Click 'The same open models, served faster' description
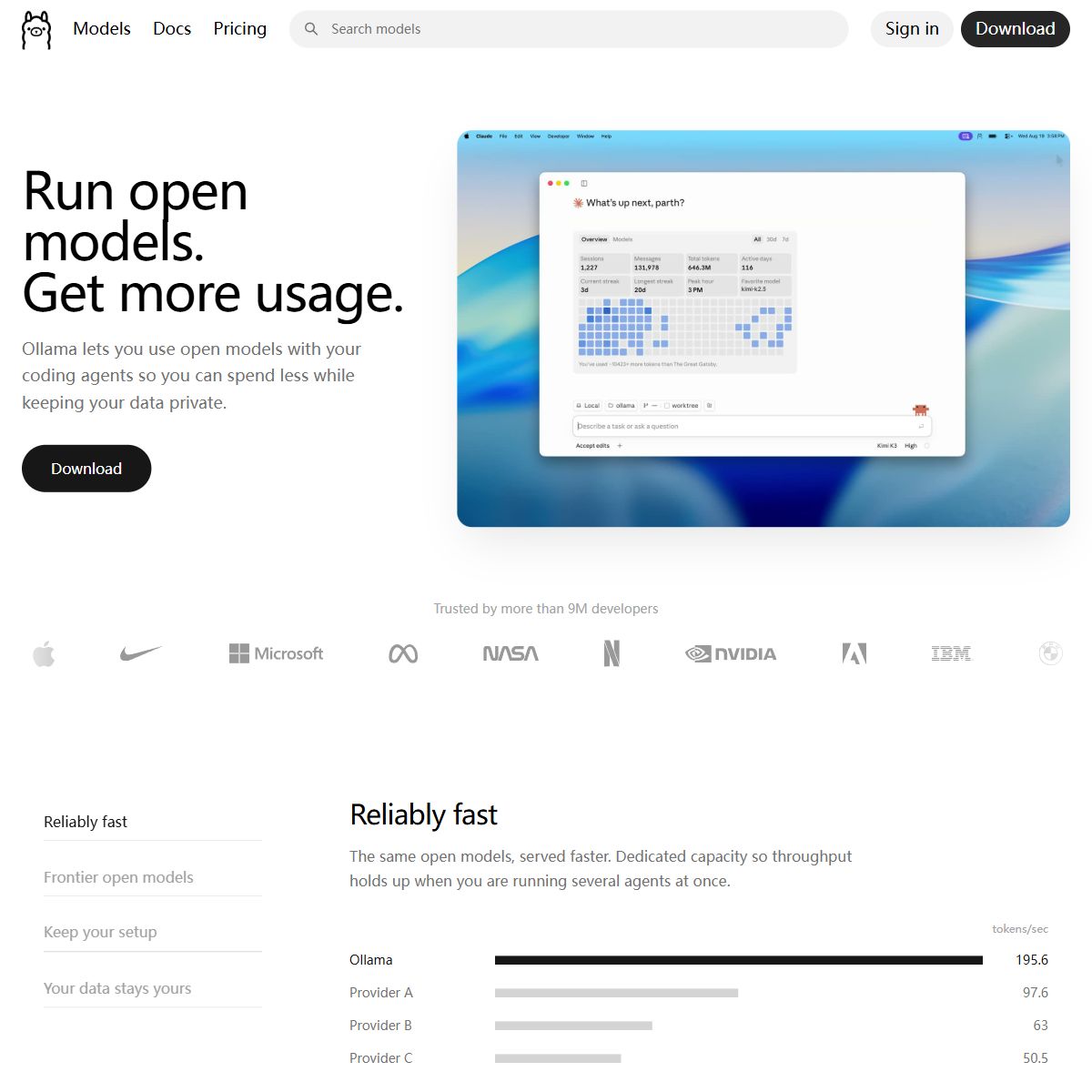 pos(601,869)
